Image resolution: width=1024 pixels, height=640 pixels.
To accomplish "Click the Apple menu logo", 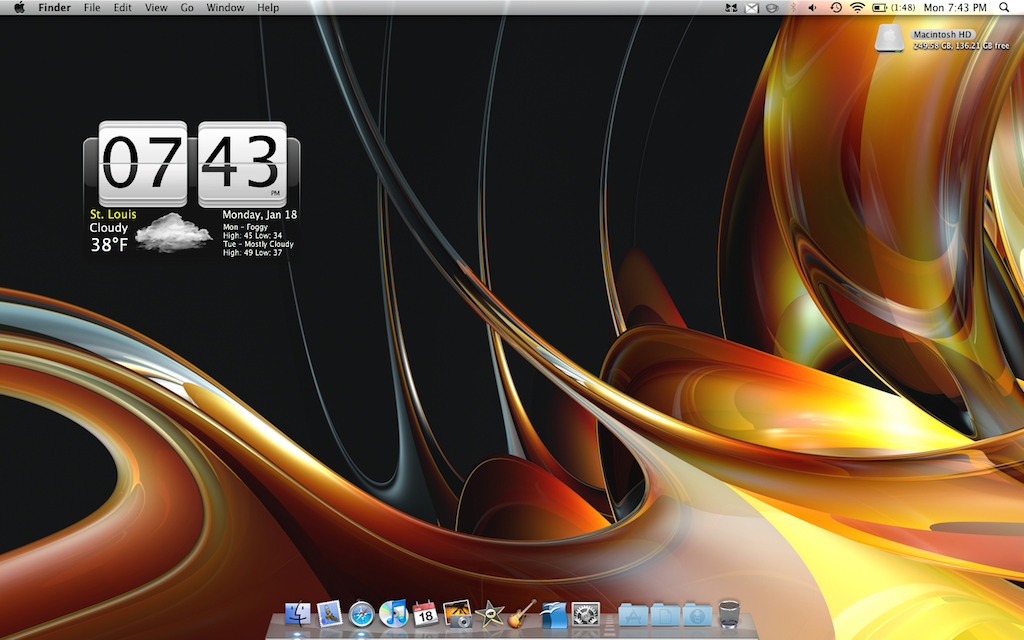I will [x=18, y=8].
